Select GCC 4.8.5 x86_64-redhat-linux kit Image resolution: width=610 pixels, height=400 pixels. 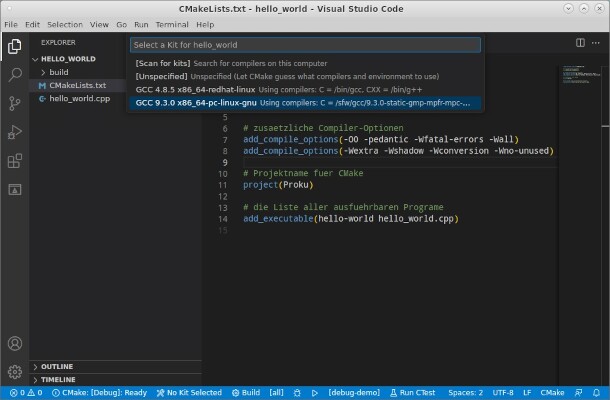(305, 90)
